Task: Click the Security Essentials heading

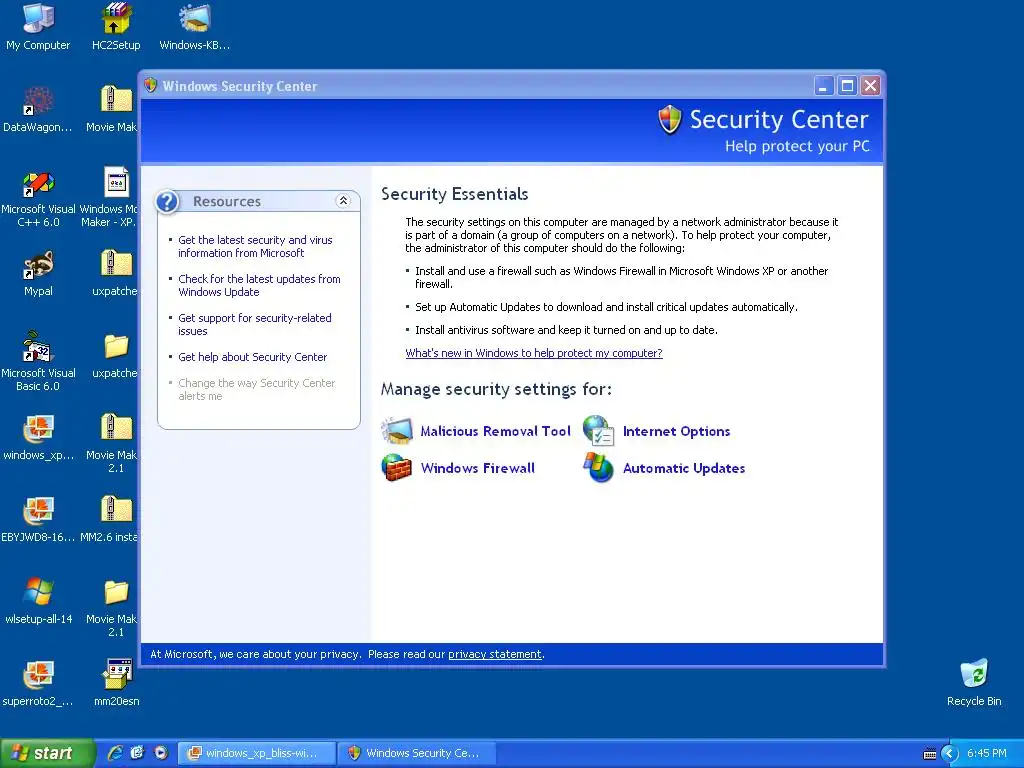Action: [x=455, y=194]
